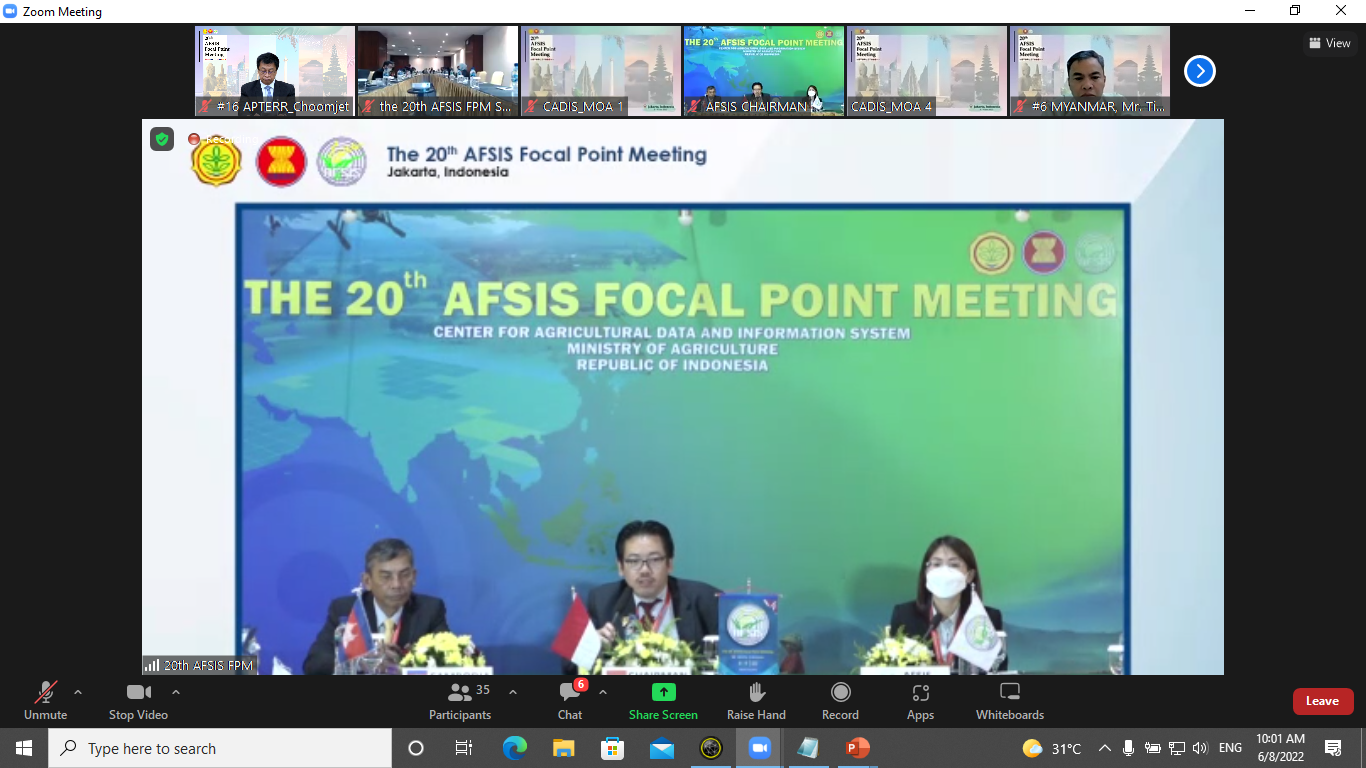Open Chat with 6 unread messages
Viewport: 1366px width, 768px height.
click(x=570, y=700)
